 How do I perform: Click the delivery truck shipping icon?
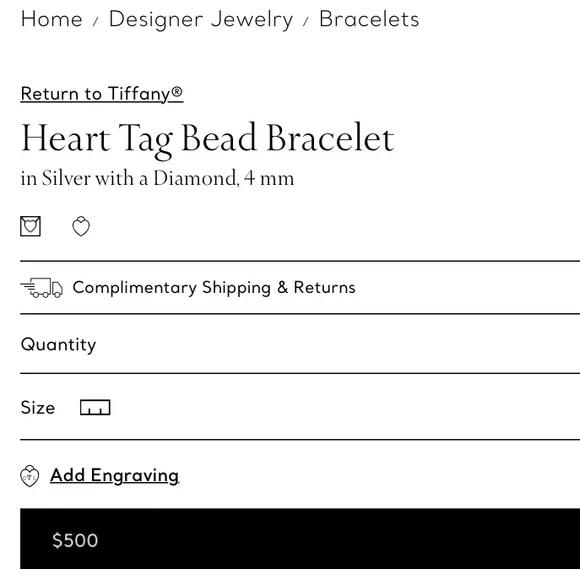click(41, 287)
